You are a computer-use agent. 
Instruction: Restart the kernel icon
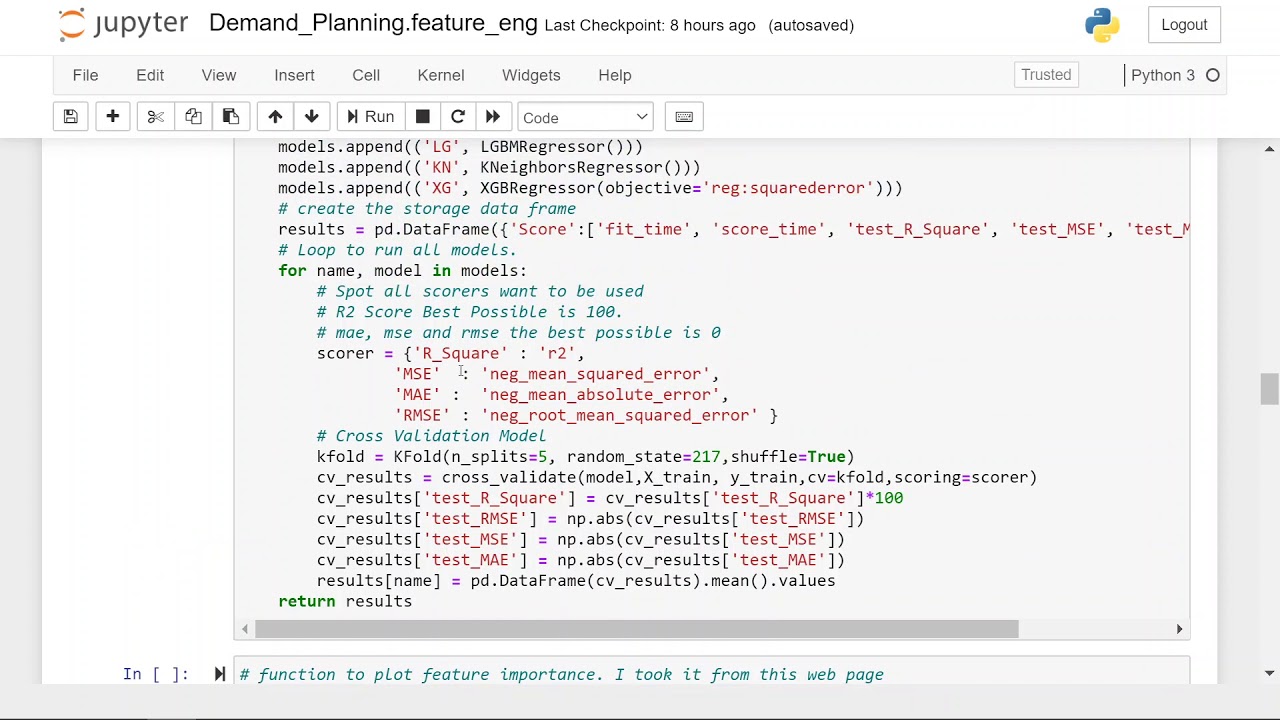[458, 117]
